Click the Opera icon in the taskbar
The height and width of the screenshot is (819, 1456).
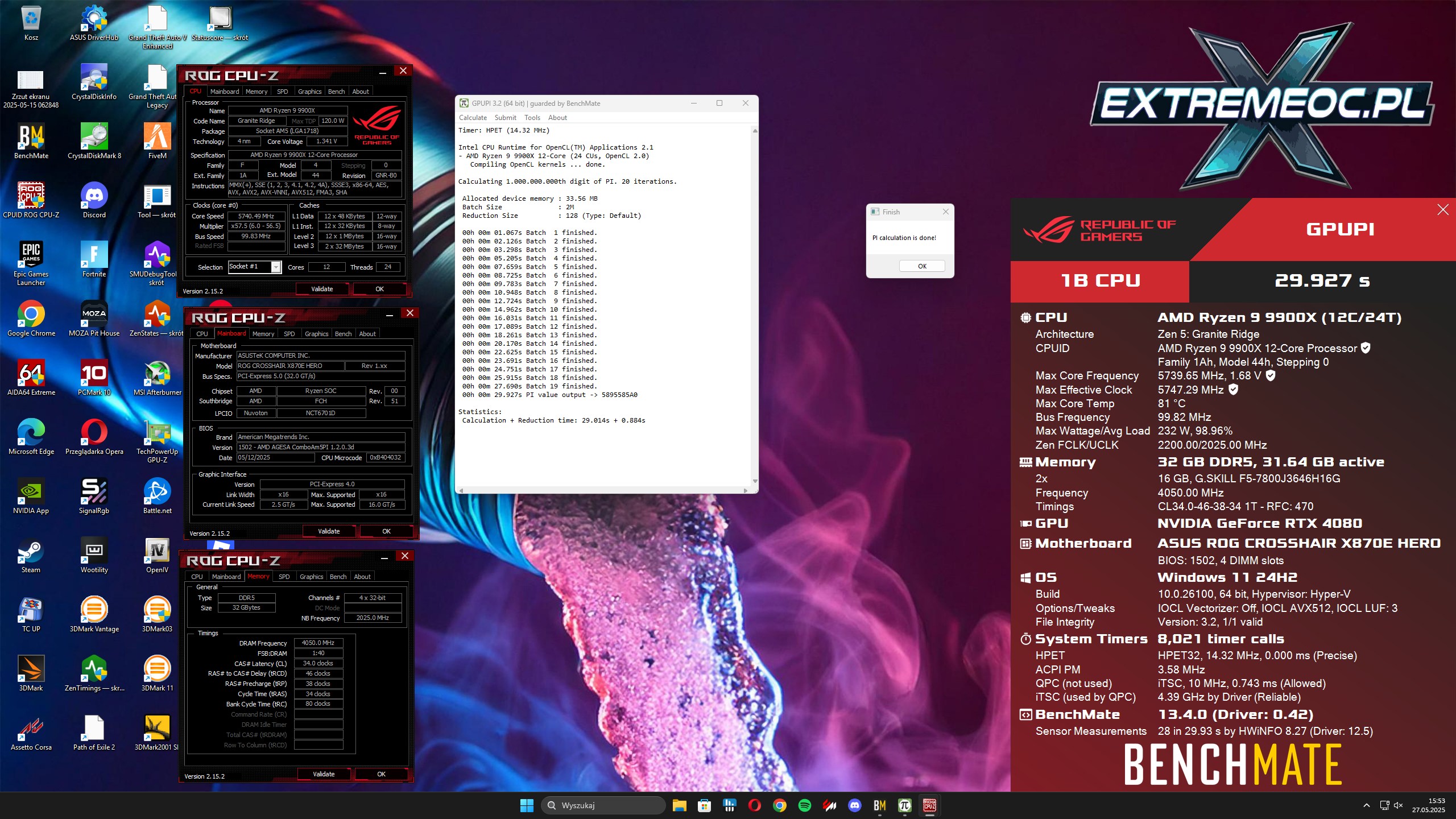755,805
